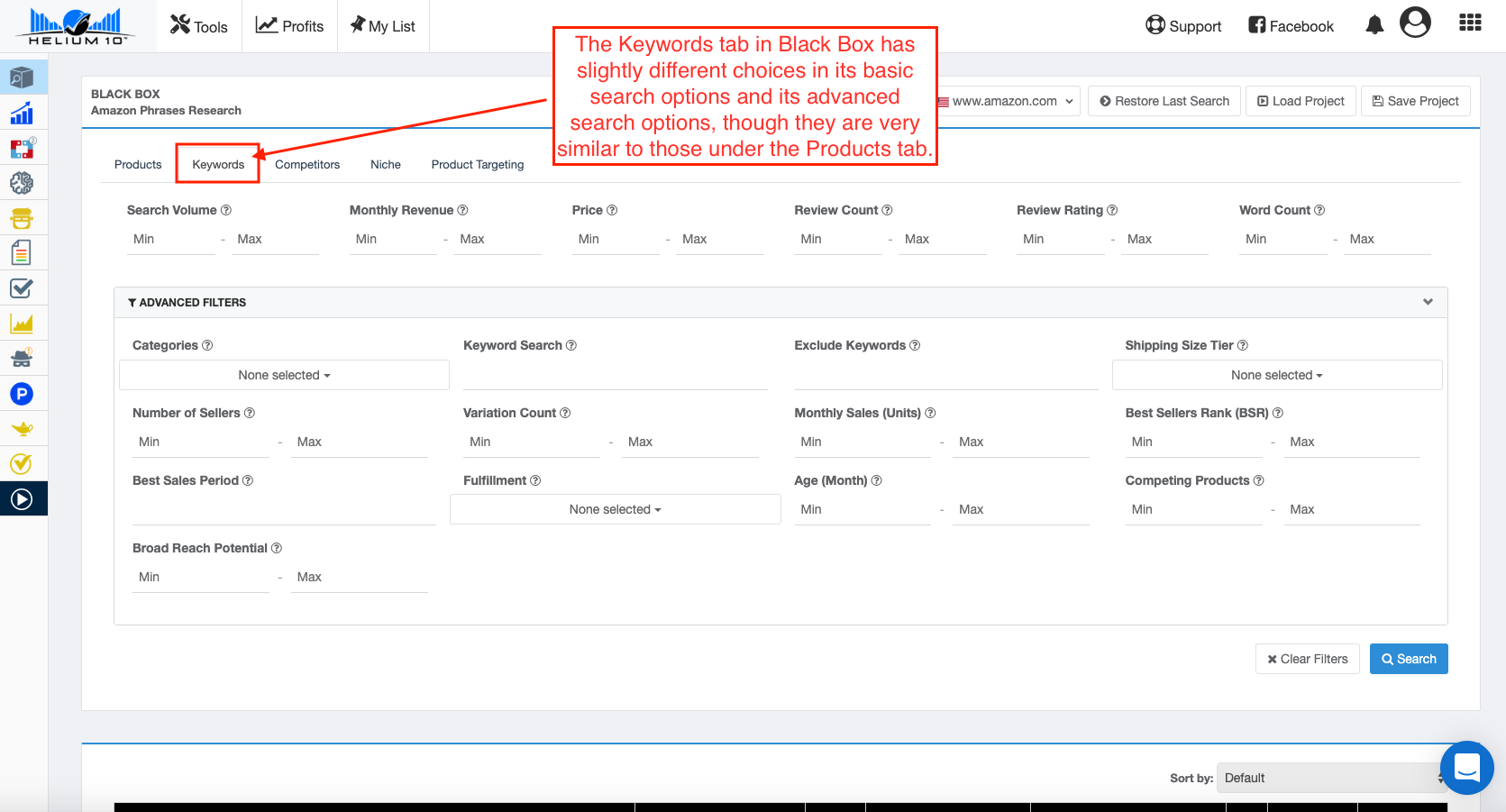Open notifications bell
The image size is (1506, 812).
coord(1374,25)
